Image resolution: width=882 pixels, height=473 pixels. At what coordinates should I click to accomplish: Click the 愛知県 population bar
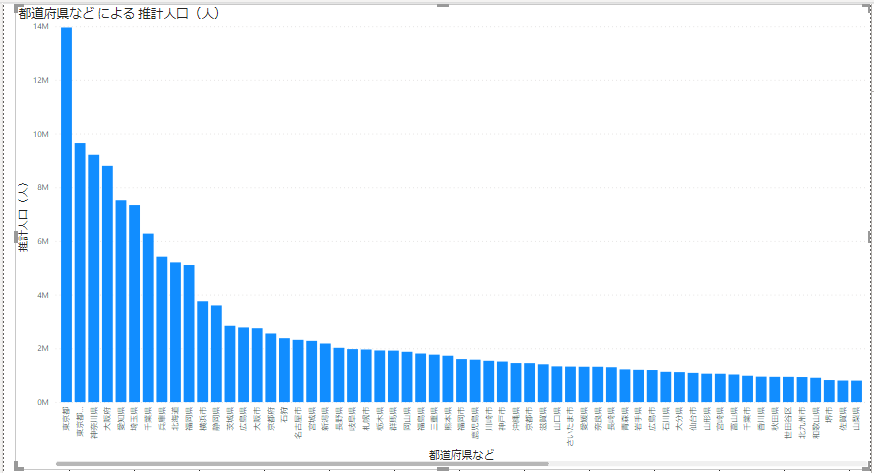(121, 301)
